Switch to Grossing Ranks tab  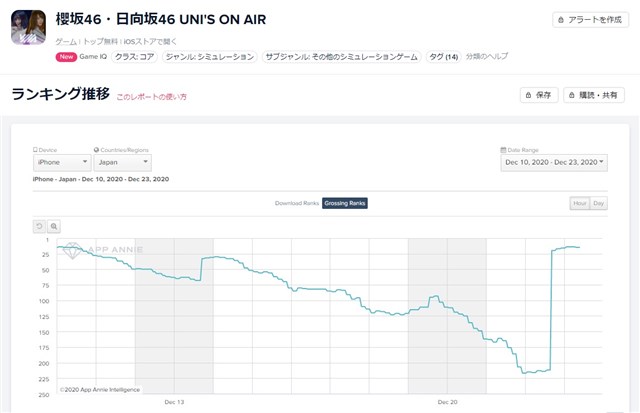coord(344,203)
